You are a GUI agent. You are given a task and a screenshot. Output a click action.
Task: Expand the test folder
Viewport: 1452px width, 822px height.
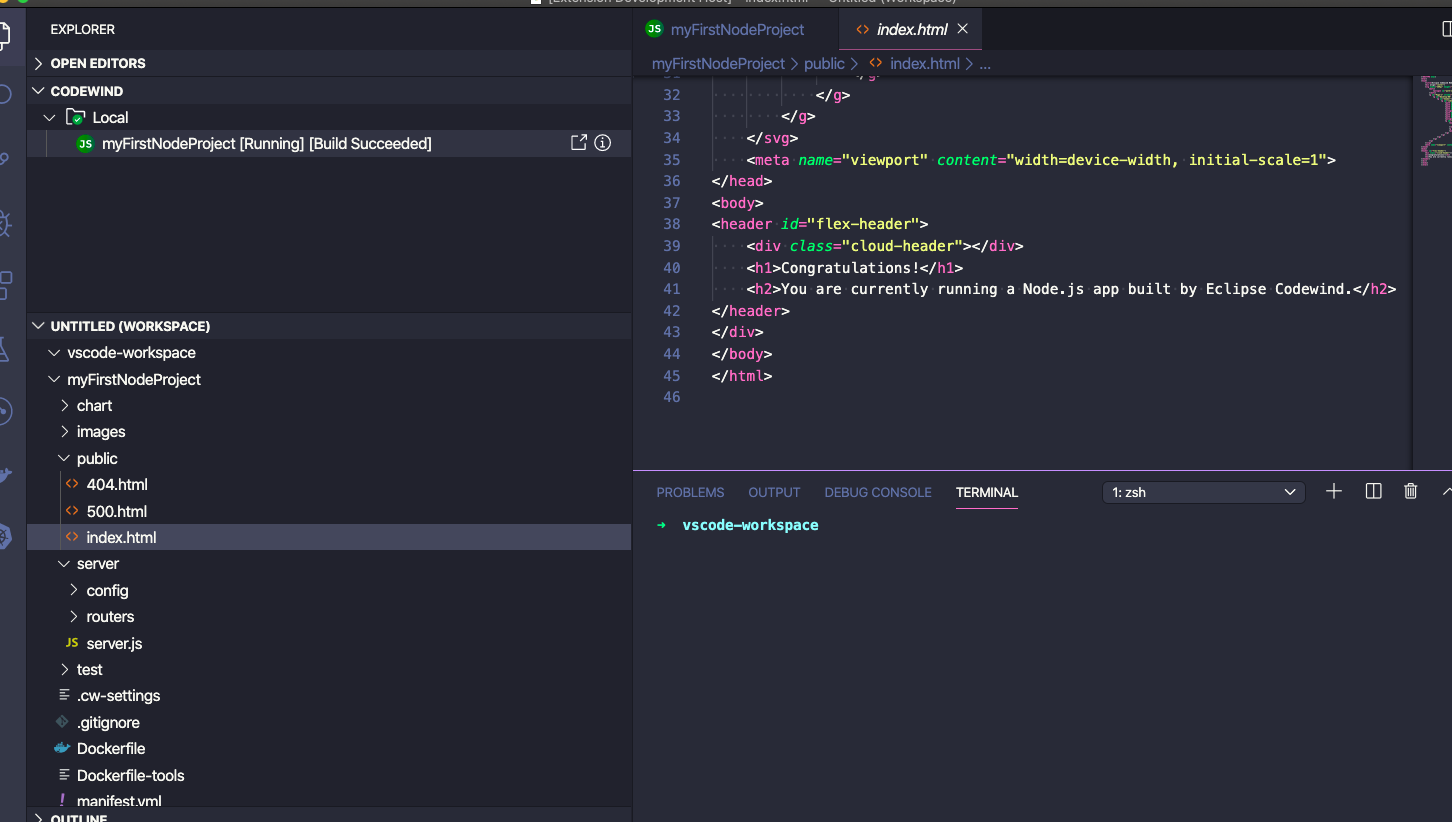(65, 669)
